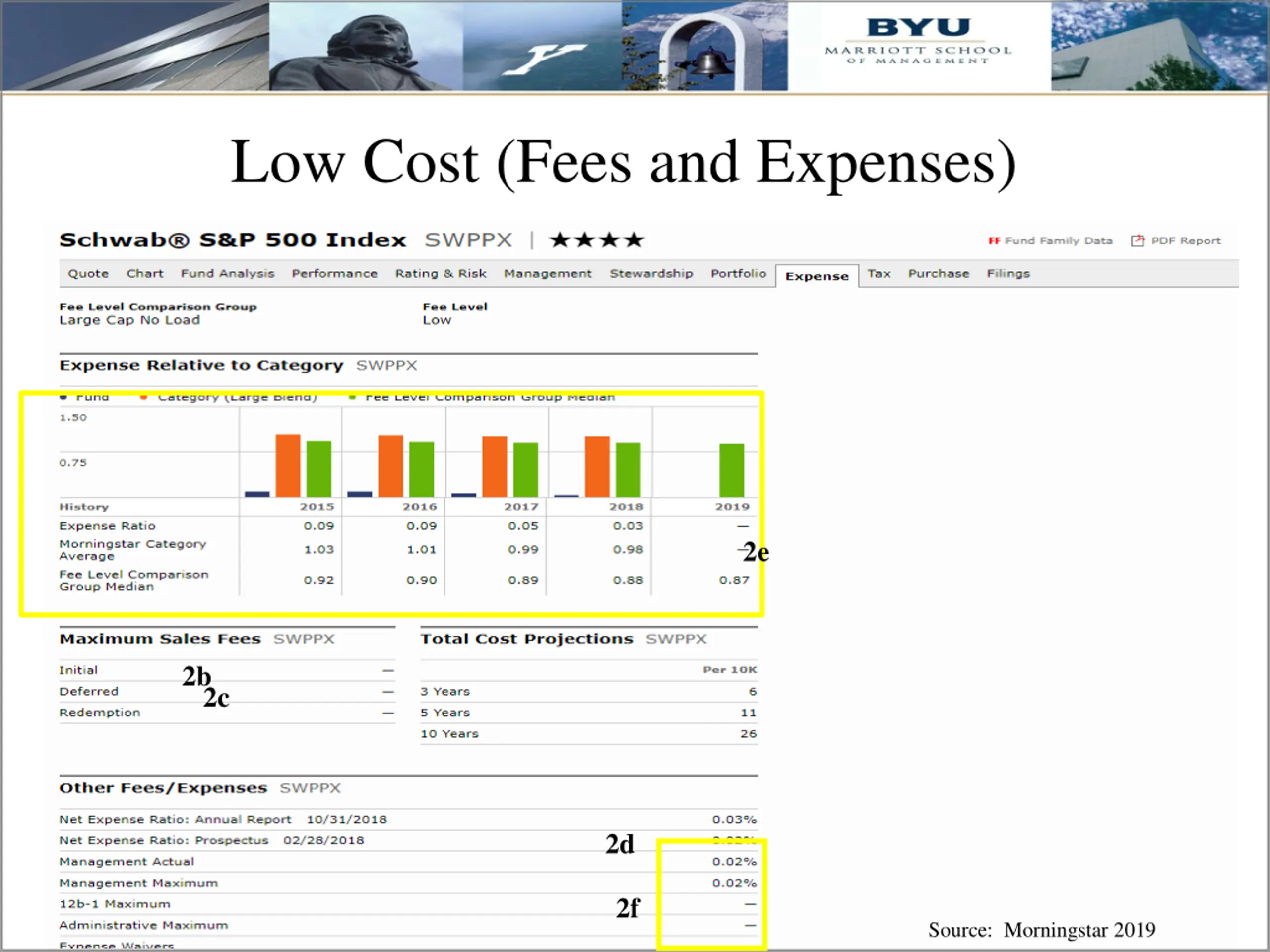Click the SWPPX ticker beside fund name
Screen dimensions: 1270x952
pos(468,240)
